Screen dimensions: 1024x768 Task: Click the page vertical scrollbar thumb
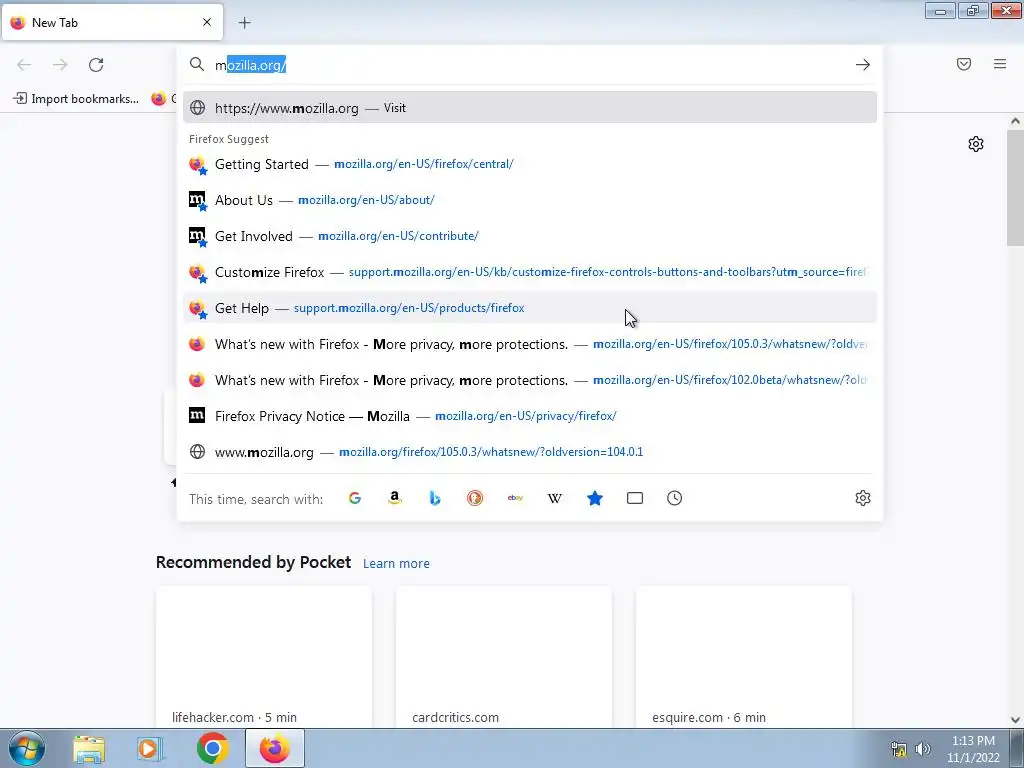1016,189
